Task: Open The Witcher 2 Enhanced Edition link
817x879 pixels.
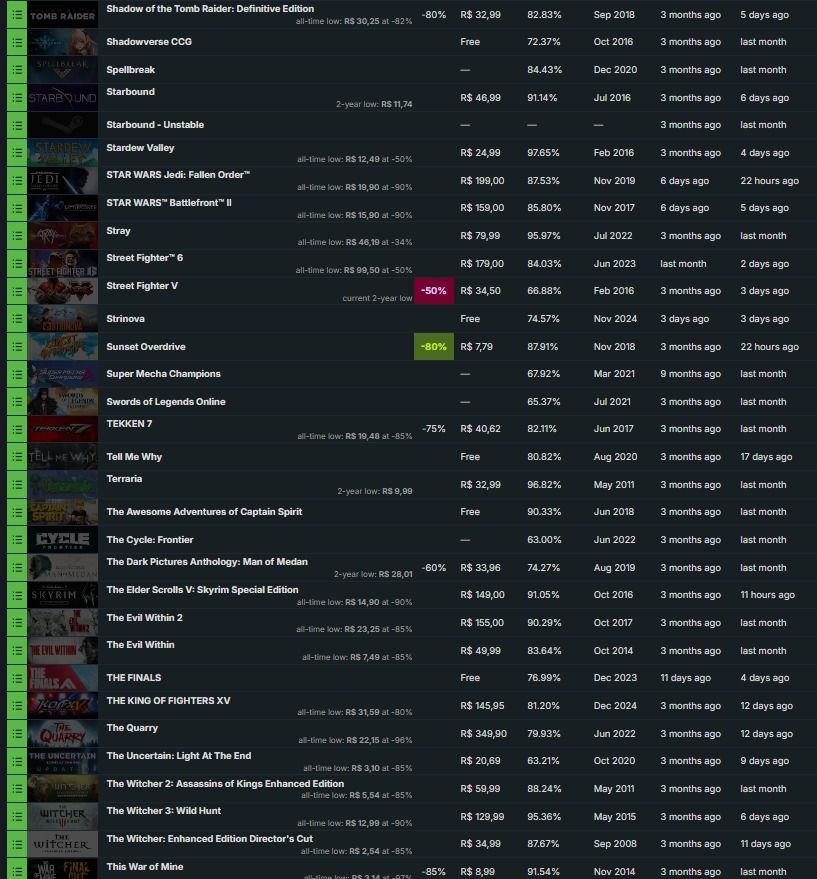Action: pyautogui.click(x=225, y=784)
